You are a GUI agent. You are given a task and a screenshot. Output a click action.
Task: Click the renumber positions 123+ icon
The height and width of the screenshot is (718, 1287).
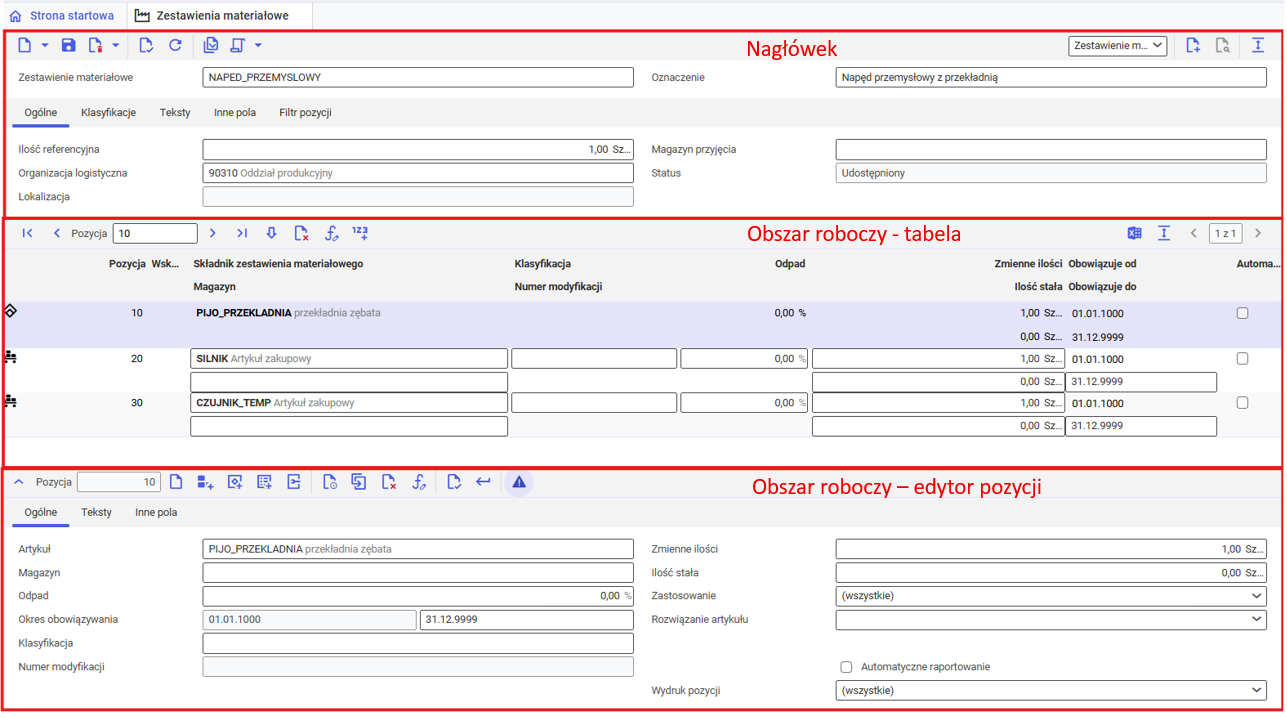tap(360, 233)
